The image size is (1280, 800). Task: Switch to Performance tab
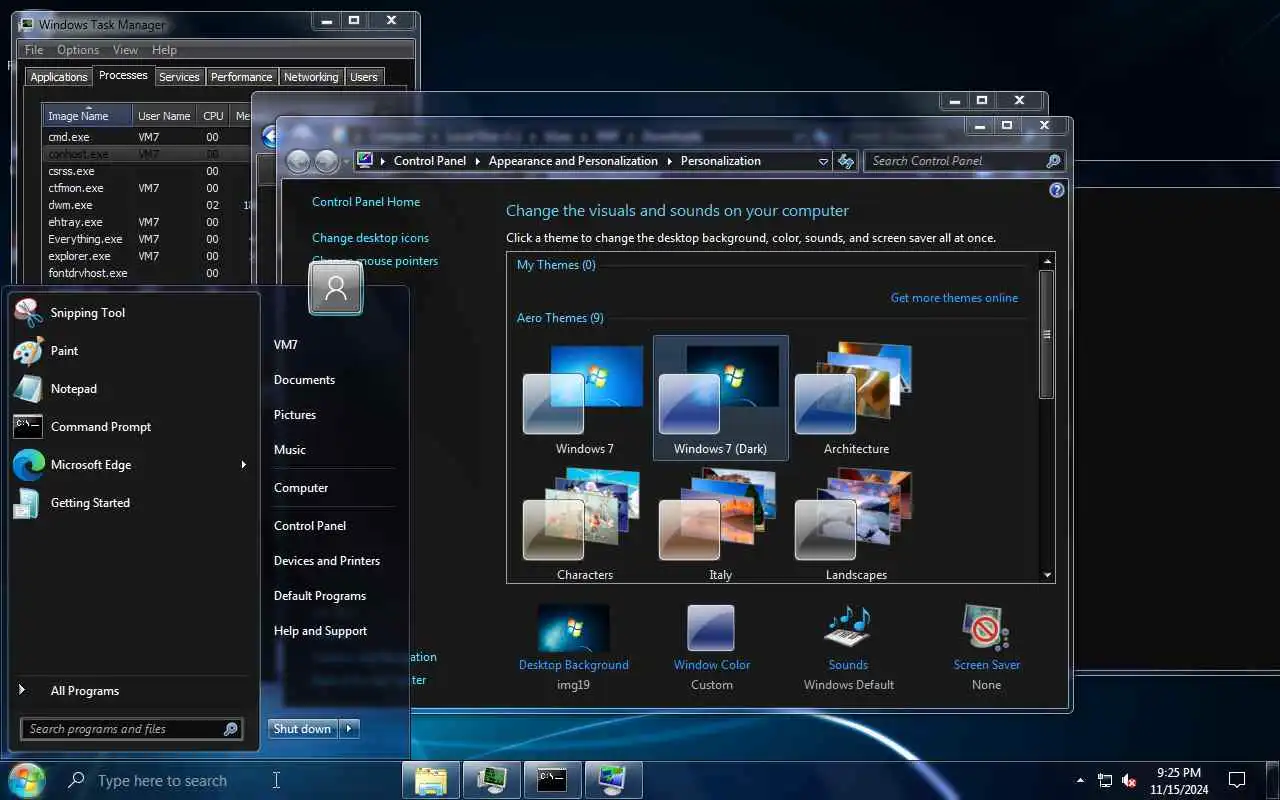coord(241,77)
